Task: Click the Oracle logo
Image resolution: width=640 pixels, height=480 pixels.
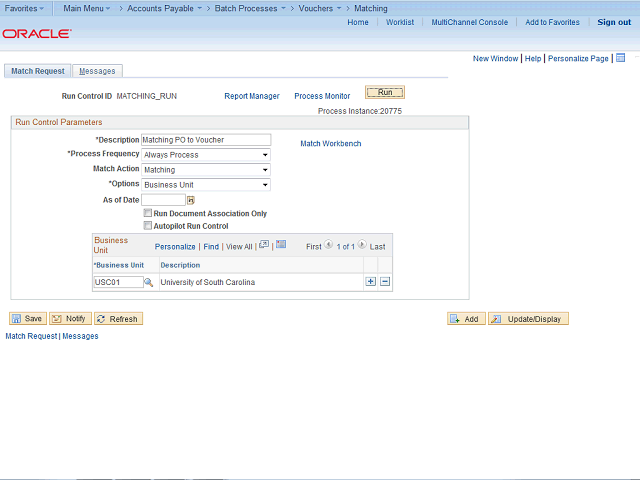Action: (37, 33)
